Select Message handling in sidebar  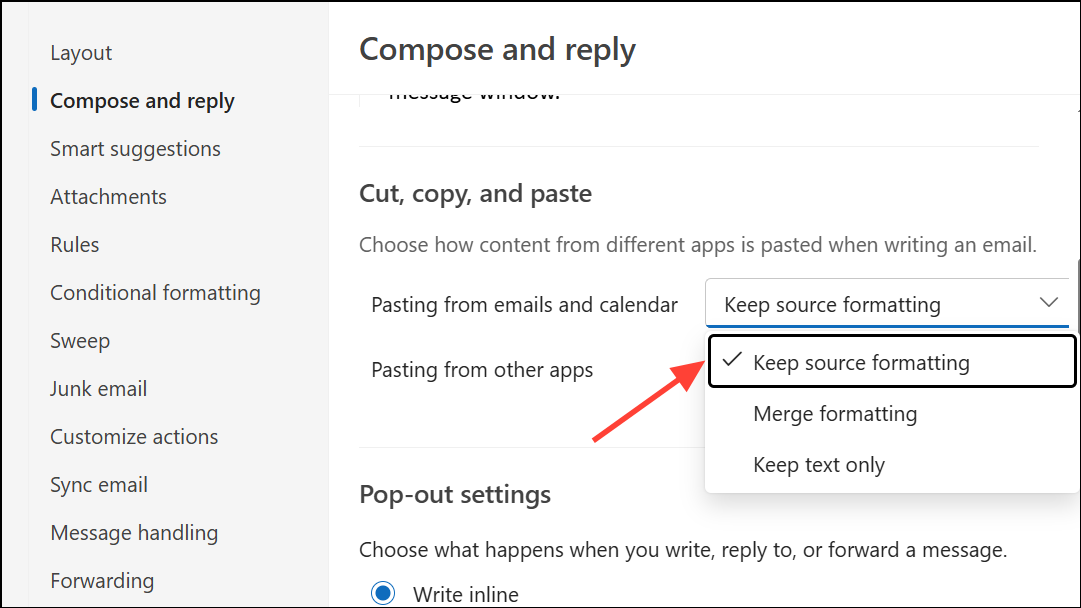coord(134,533)
